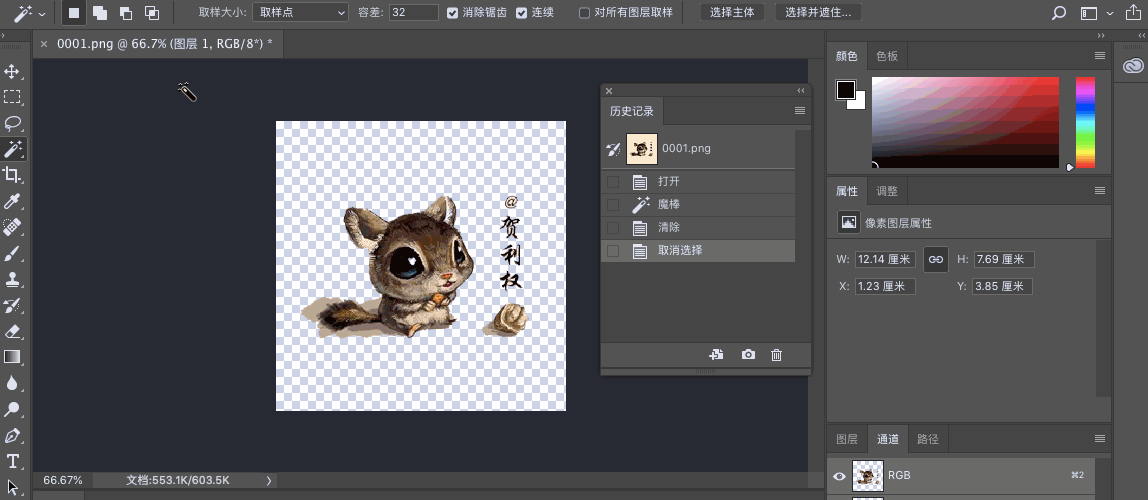
Task: Toggle history brush source for 0001.png snapshot
Action: pyautogui.click(x=614, y=149)
